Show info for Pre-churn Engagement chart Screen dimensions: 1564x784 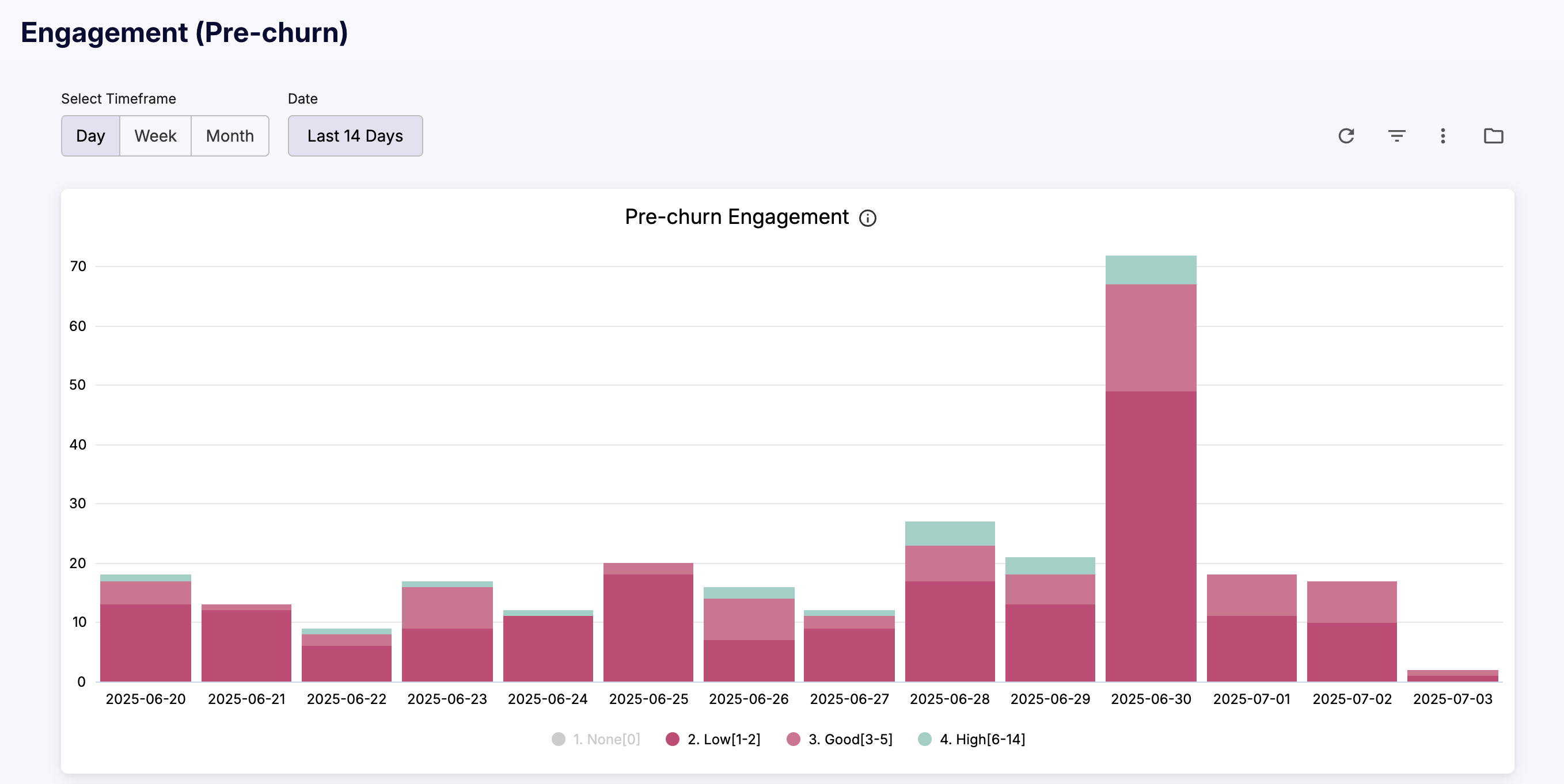pos(867,218)
